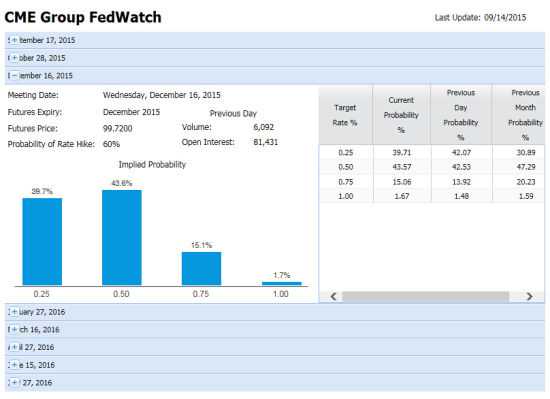Screen dimensions: 550x399
Task: Click the Implied Probability chart title
Action: click(x=152, y=164)
